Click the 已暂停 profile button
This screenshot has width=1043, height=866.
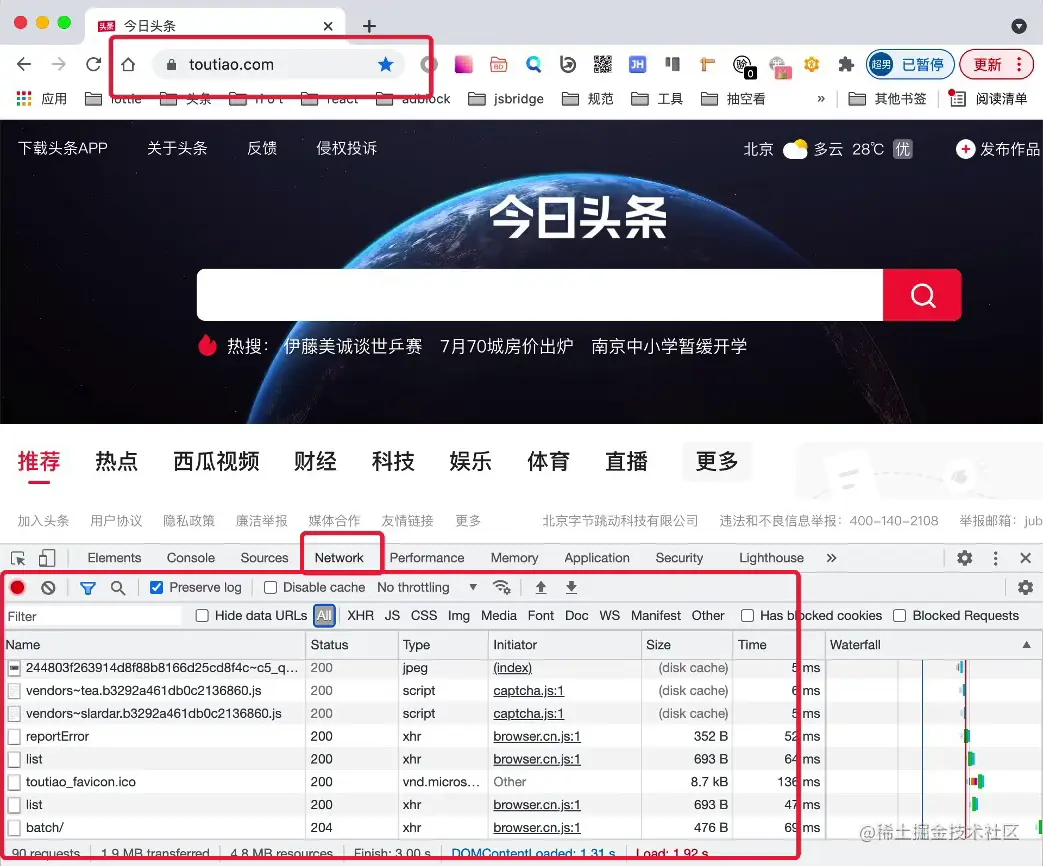point(910,65)
